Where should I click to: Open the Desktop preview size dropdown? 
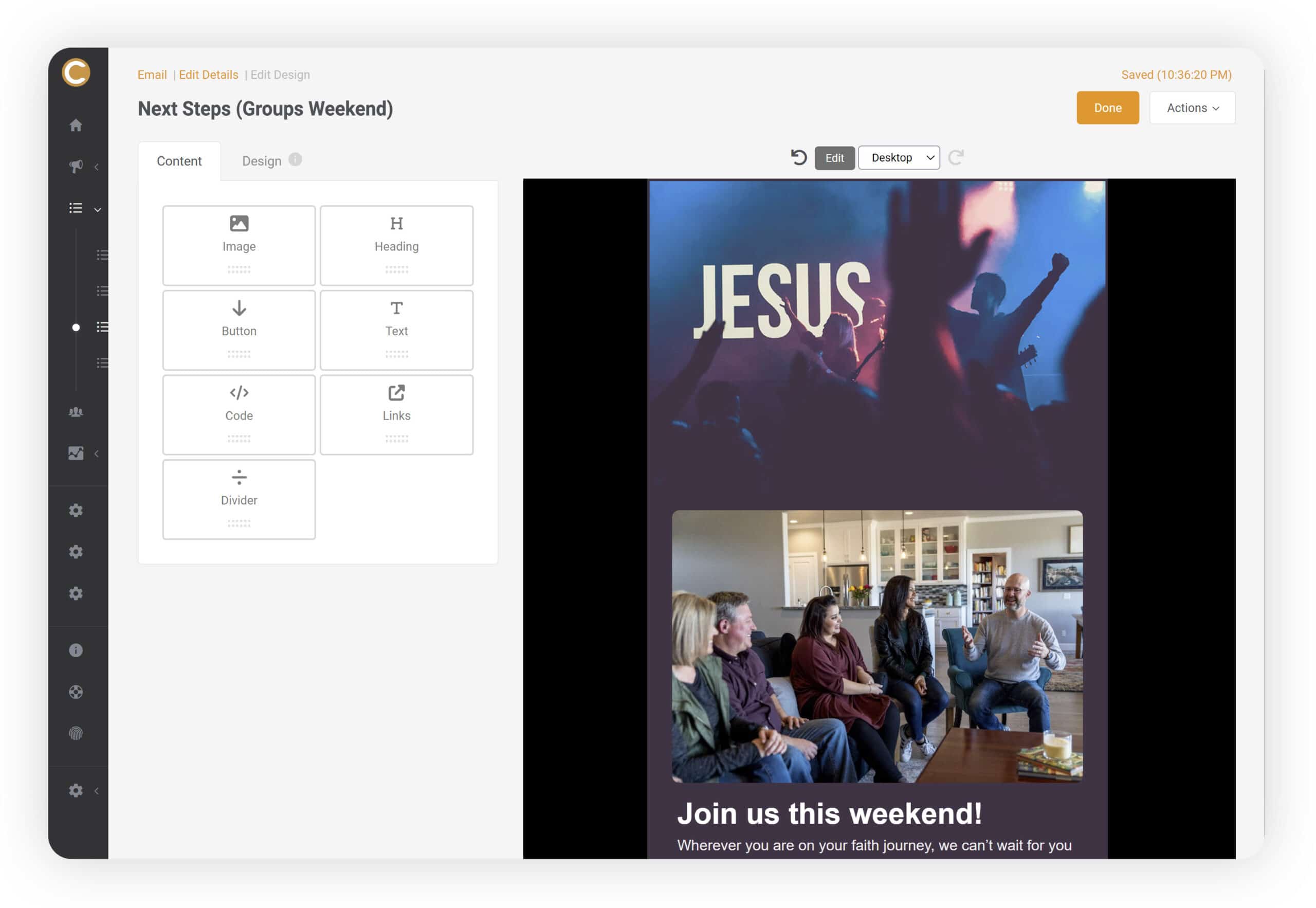click(x=900, y=158)
